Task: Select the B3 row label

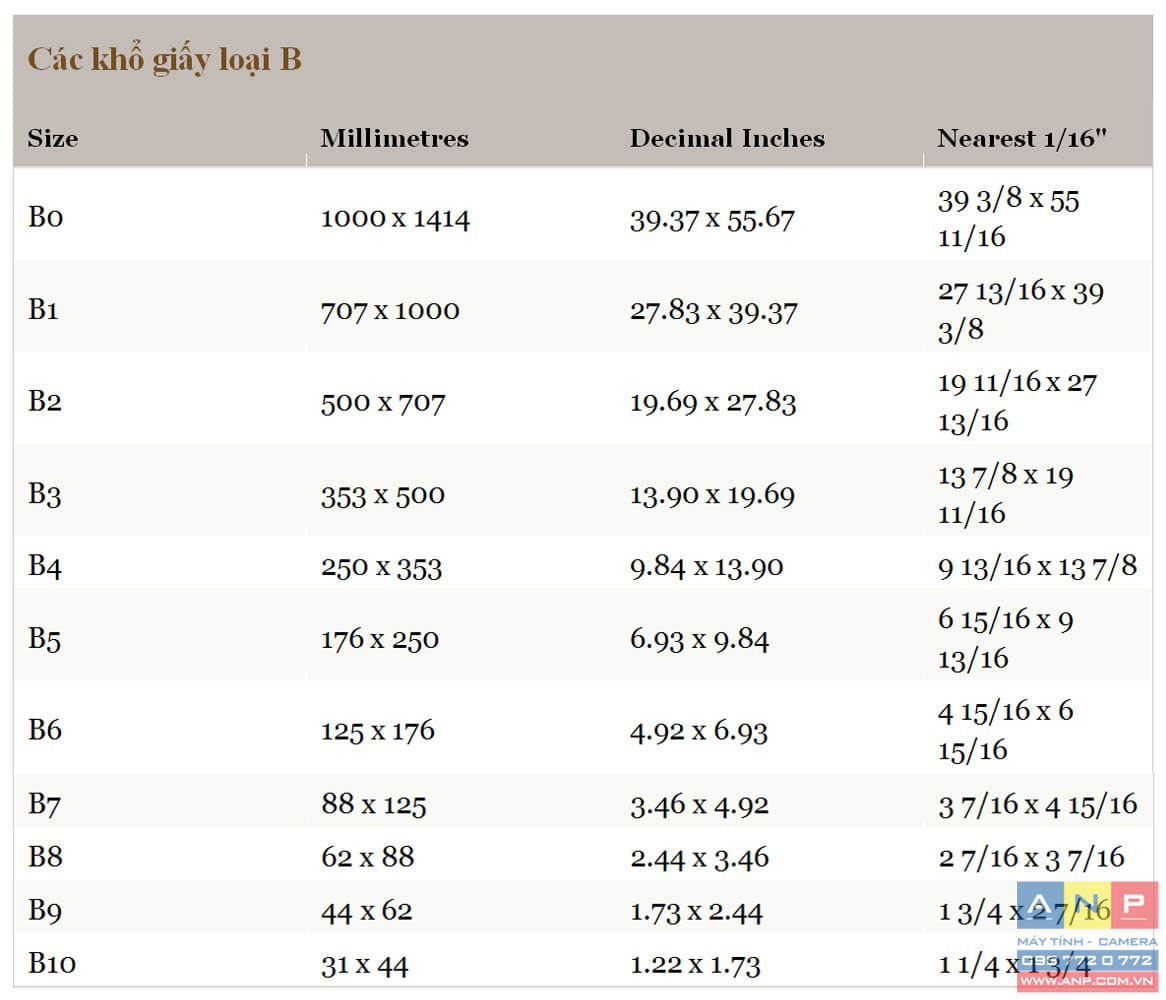Action: [45, 494]
